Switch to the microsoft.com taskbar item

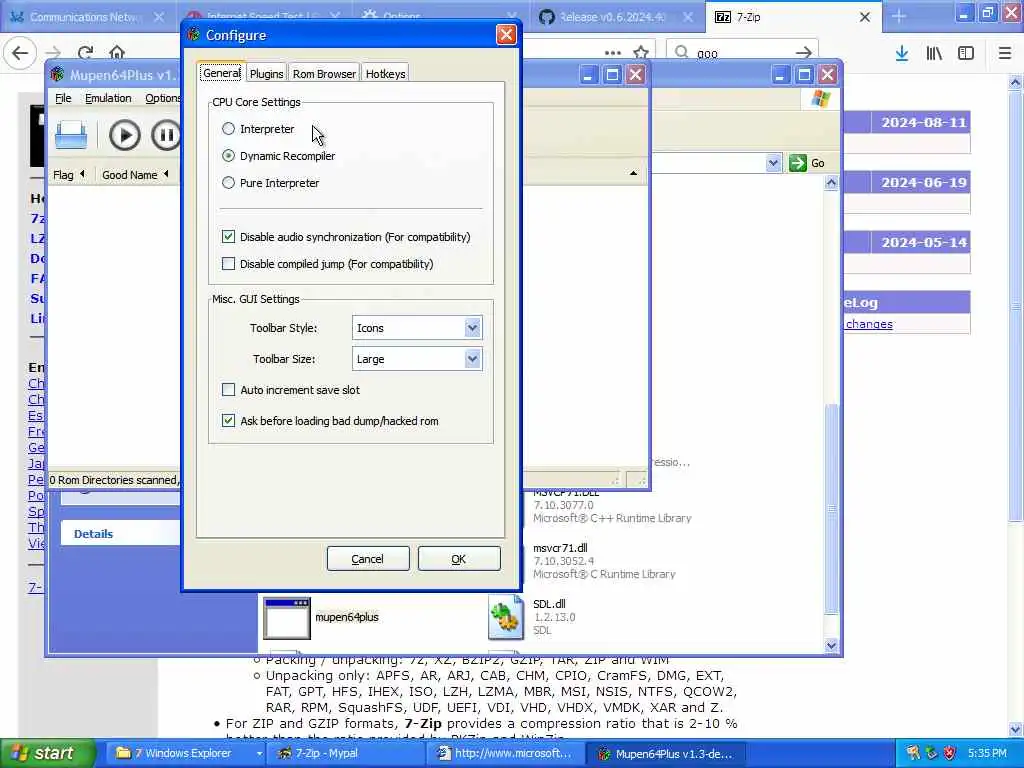(506, 753)
